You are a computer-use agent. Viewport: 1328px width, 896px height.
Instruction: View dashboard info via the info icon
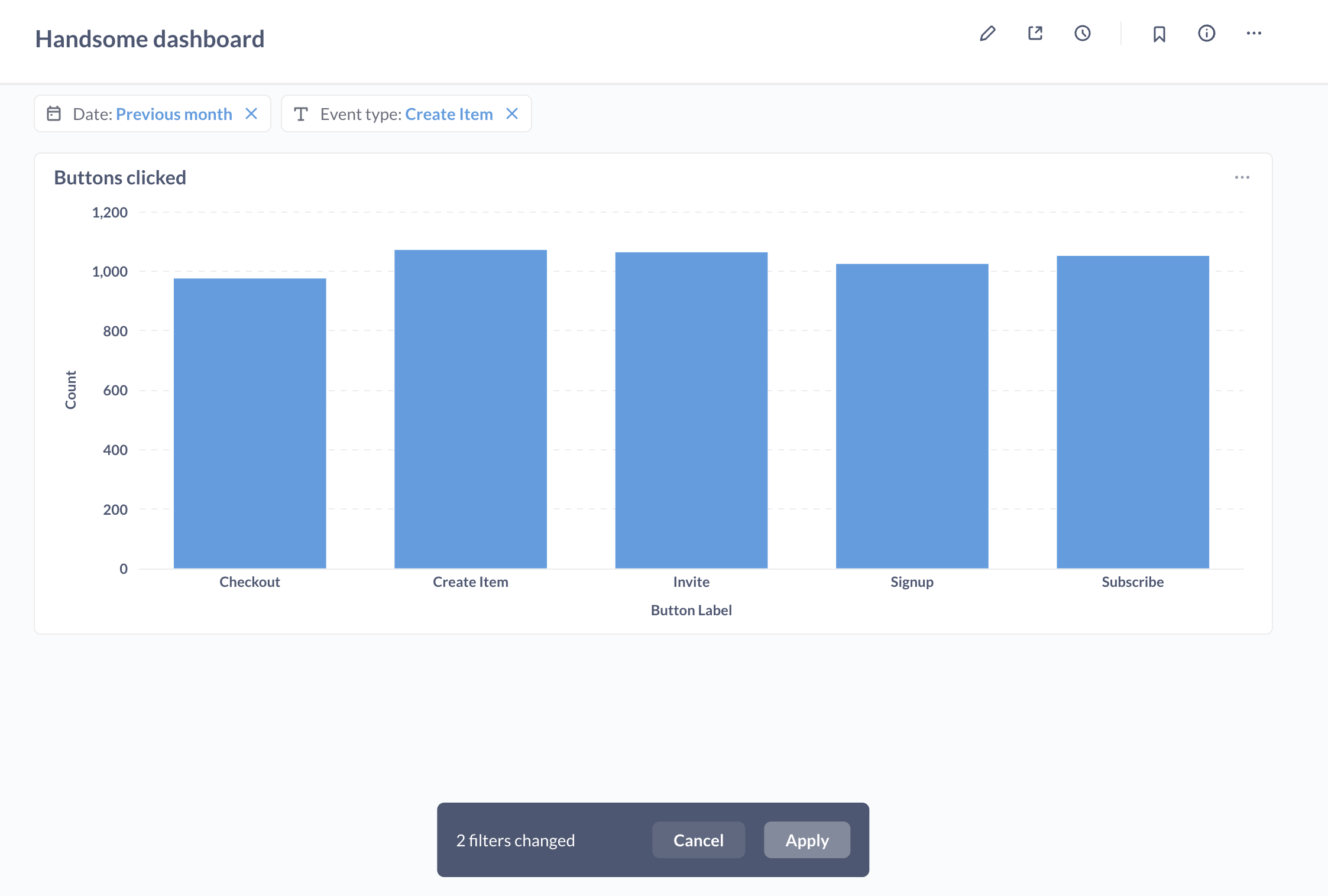pyautogui.click(x=1206, y=34)
